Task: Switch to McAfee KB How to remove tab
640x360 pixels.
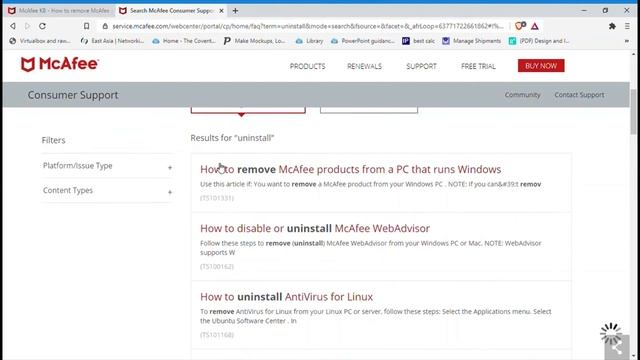Action: [x=59, y=11]
